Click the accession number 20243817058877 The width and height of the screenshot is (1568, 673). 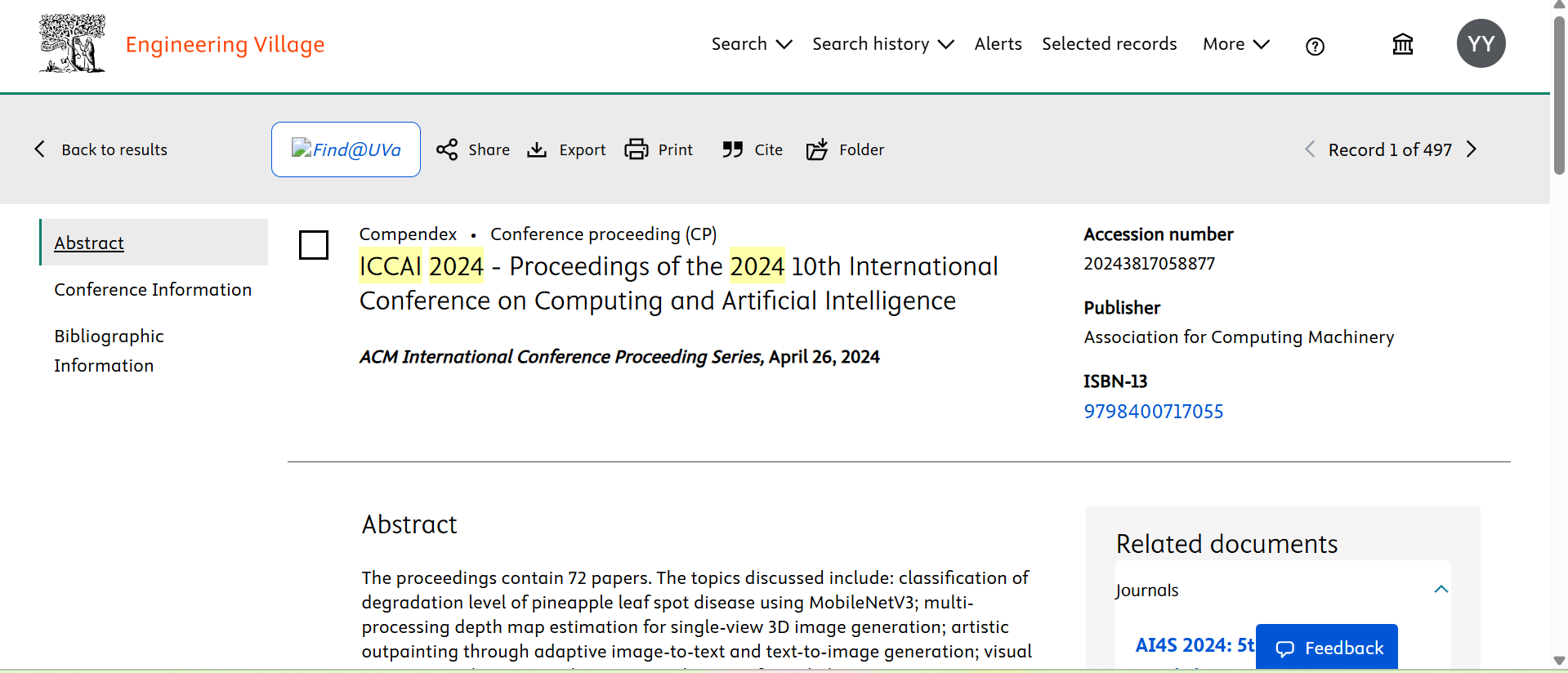1150,264
